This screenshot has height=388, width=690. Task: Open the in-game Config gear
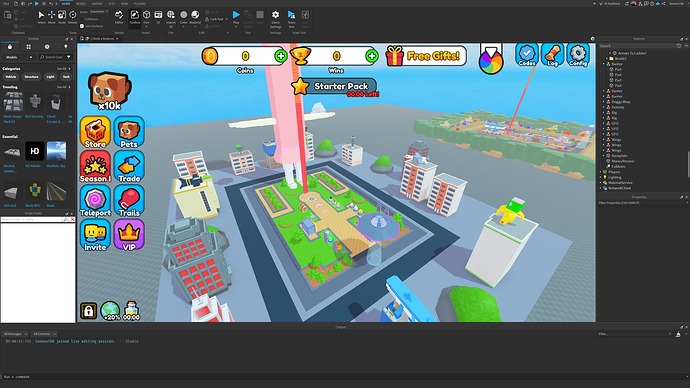(578, 55)
